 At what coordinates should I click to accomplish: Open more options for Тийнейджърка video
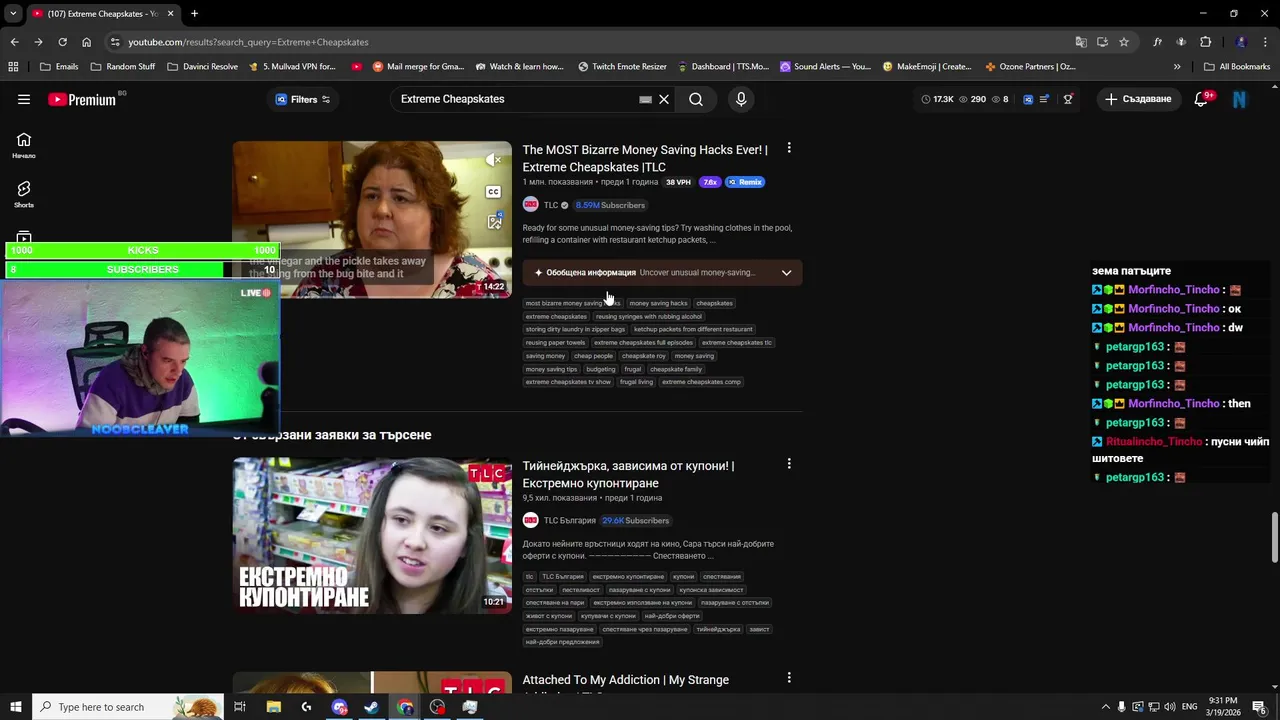pos(789,464)
